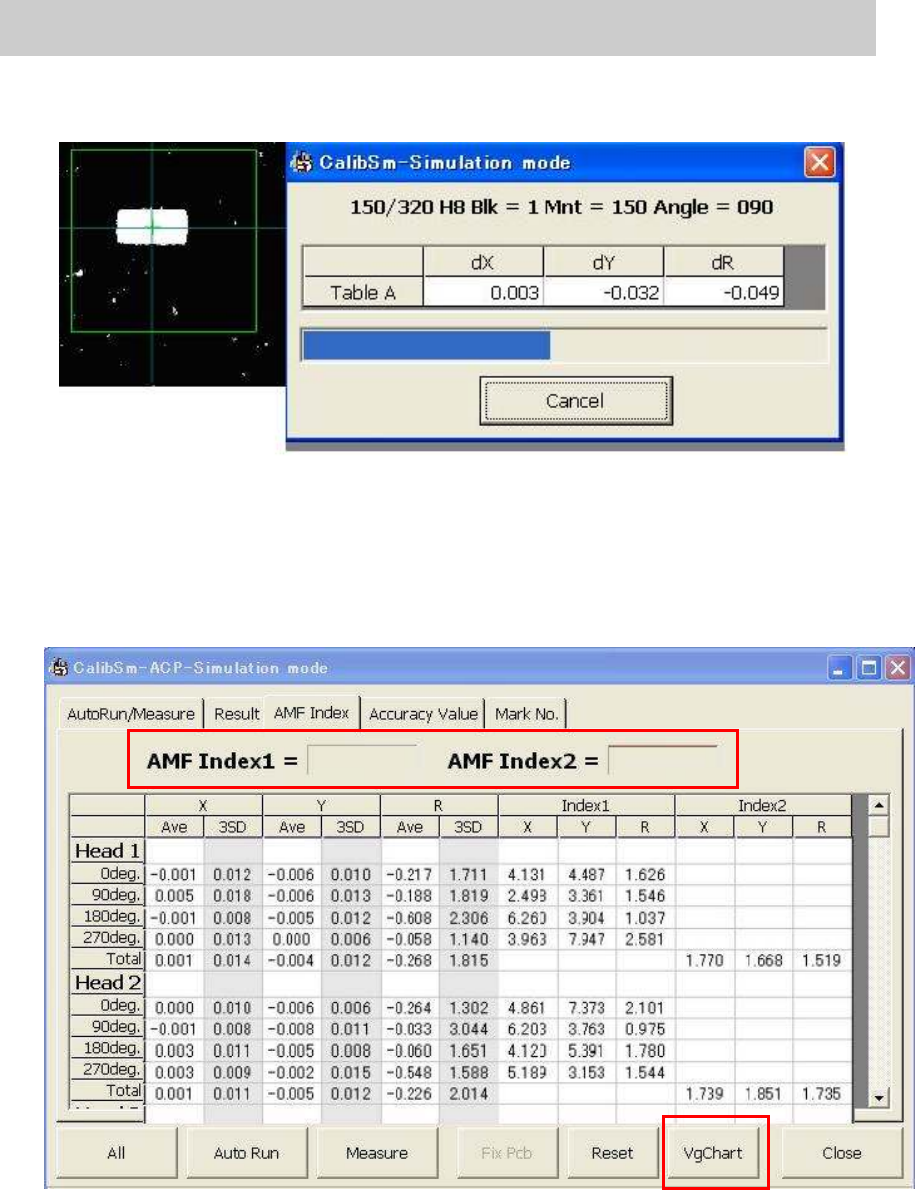Click the AMF Index2 value field
This screenshot has height=1190, width=915.
point(663,761)
